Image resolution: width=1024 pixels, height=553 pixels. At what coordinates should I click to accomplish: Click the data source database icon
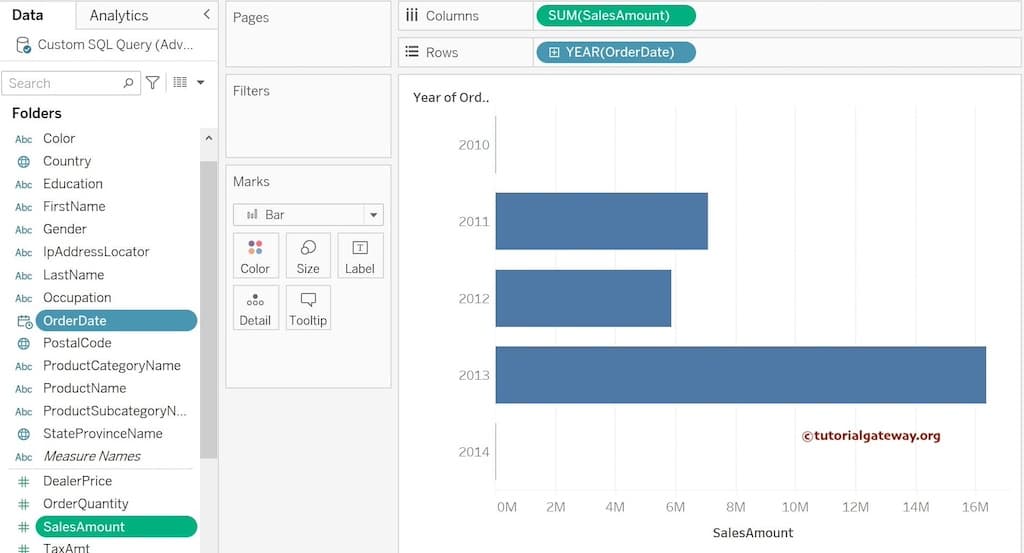[x=23, y=45]
